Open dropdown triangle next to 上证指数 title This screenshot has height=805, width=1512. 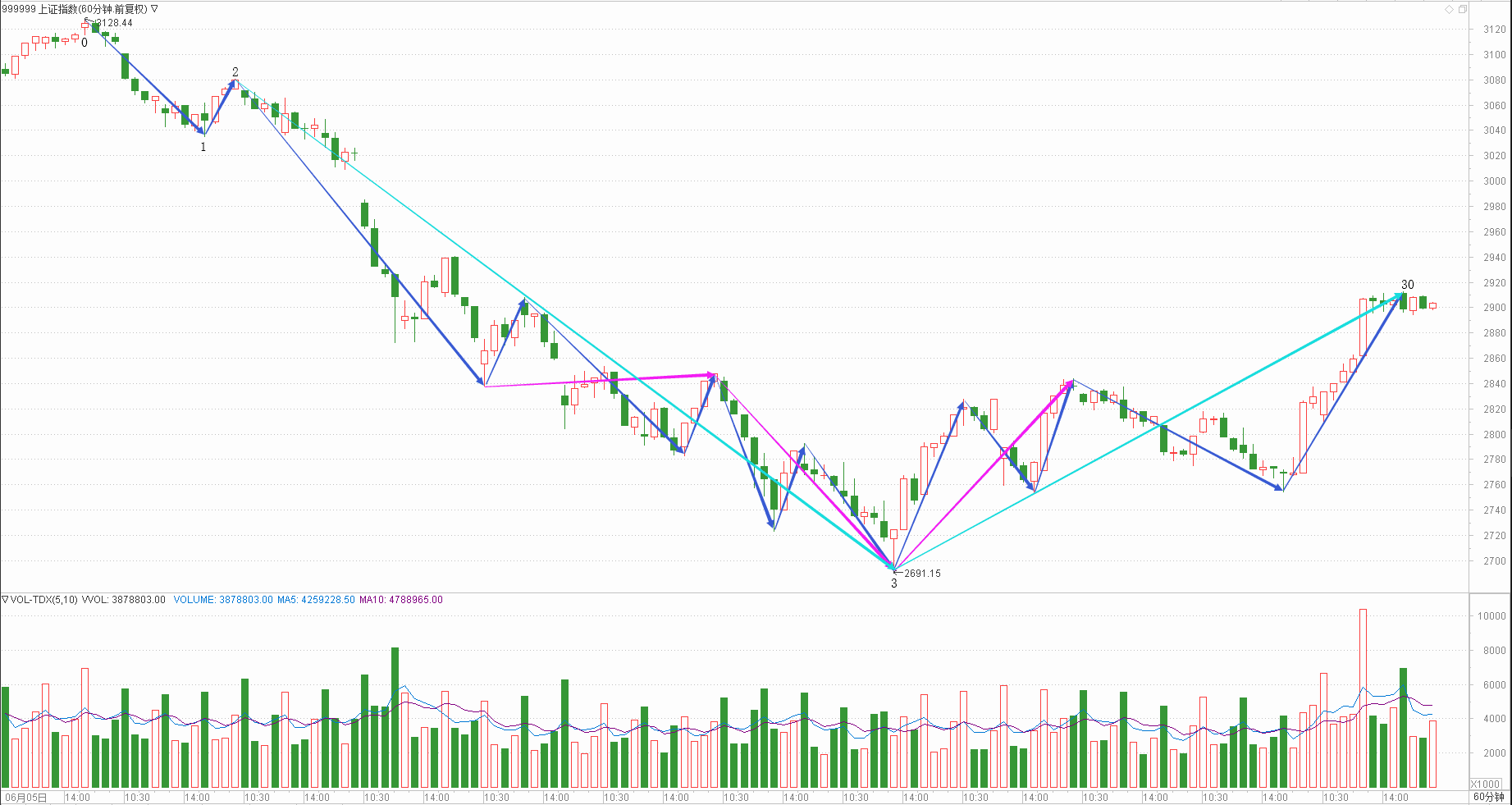tap(154, 9)
